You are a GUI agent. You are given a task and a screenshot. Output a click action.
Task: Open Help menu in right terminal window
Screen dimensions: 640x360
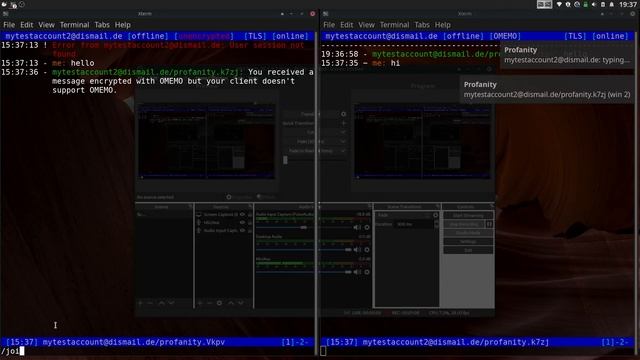442,25
